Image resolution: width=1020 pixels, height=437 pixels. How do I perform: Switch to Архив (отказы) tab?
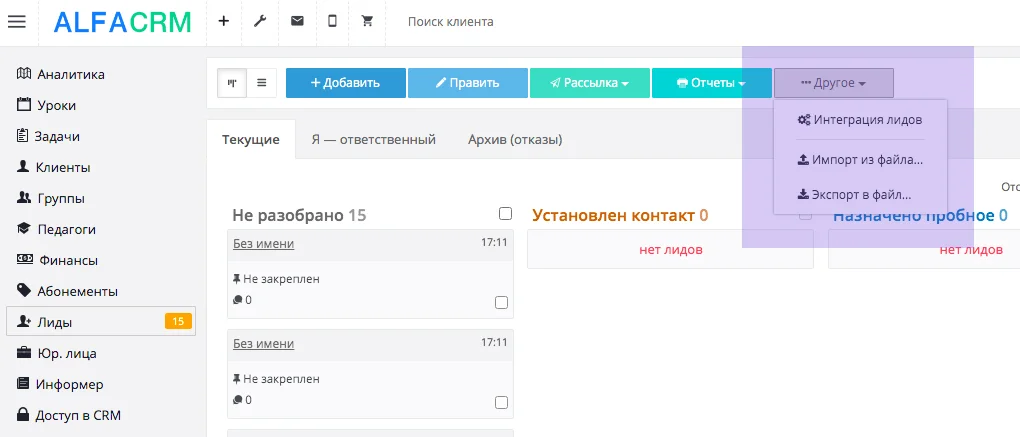pos(515,140)
